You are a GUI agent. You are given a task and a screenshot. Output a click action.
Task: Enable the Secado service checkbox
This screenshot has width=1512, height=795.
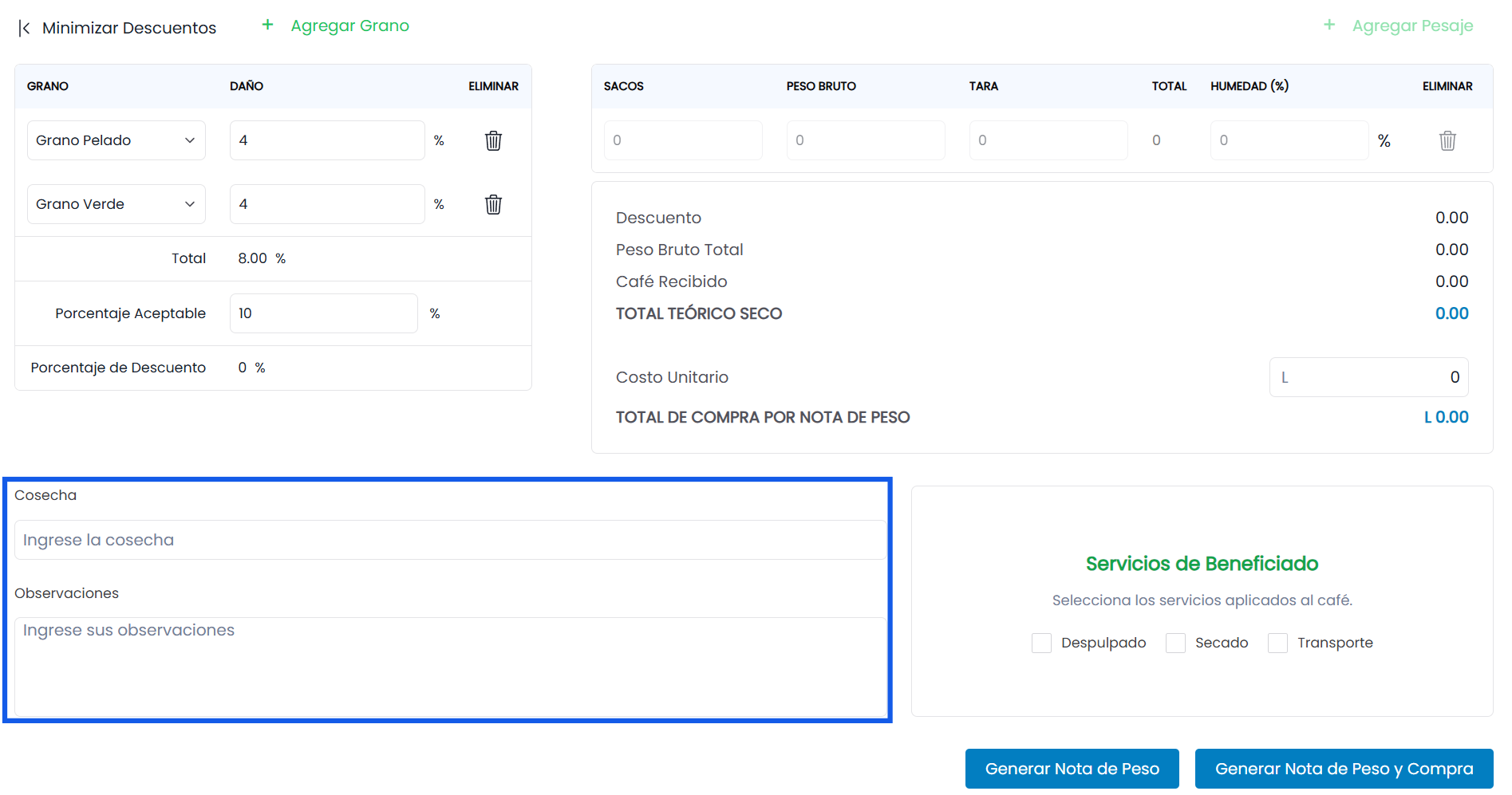point(1175,643)
